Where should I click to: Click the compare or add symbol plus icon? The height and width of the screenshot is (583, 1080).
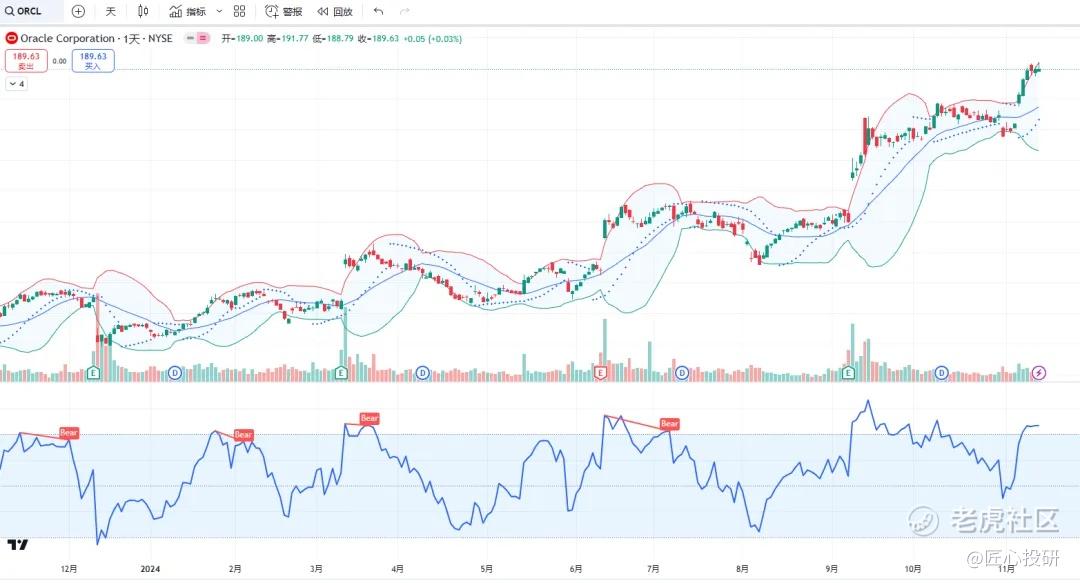(x=79, y=11)
